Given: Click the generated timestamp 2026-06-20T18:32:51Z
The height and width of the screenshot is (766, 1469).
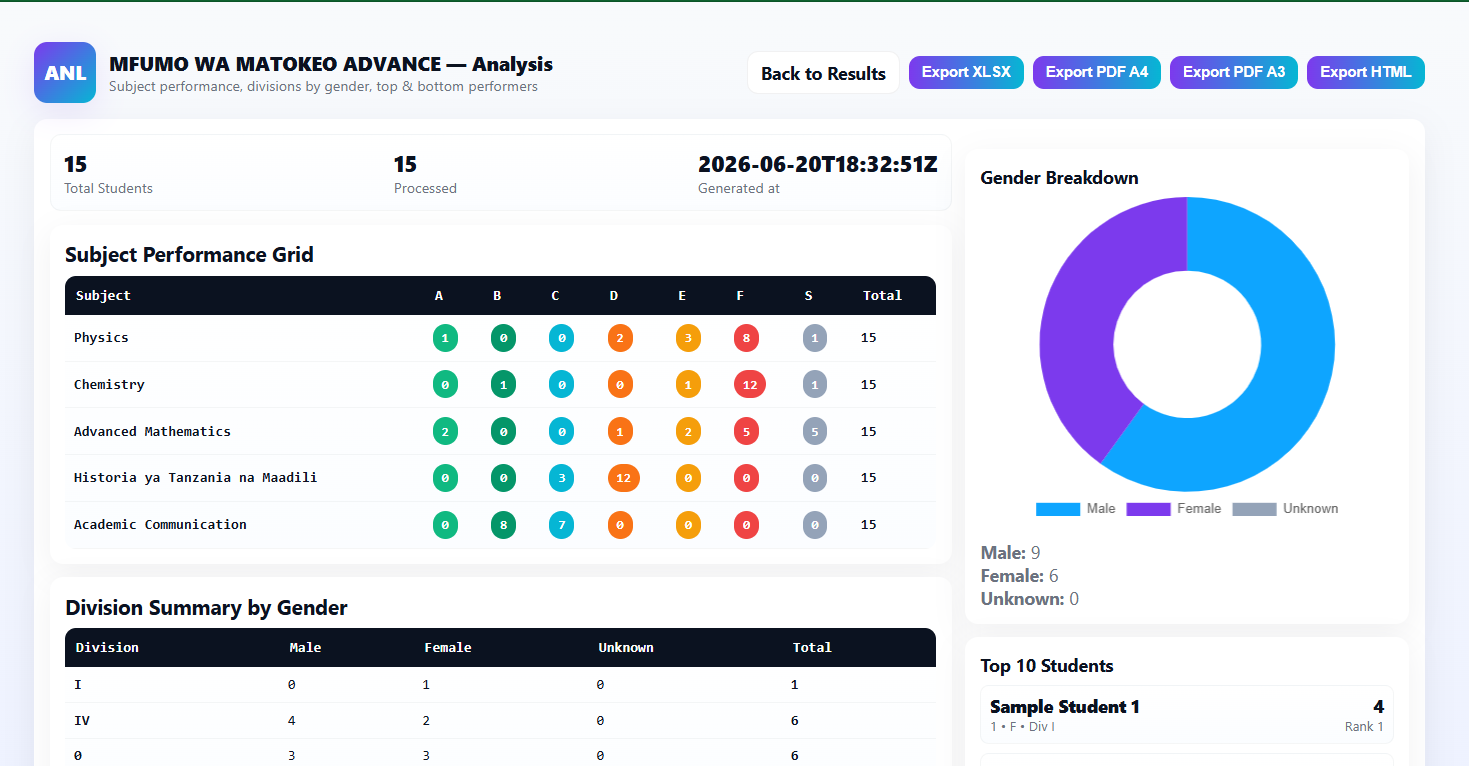Looking at the screenshot, I should (x=817, y=164).
